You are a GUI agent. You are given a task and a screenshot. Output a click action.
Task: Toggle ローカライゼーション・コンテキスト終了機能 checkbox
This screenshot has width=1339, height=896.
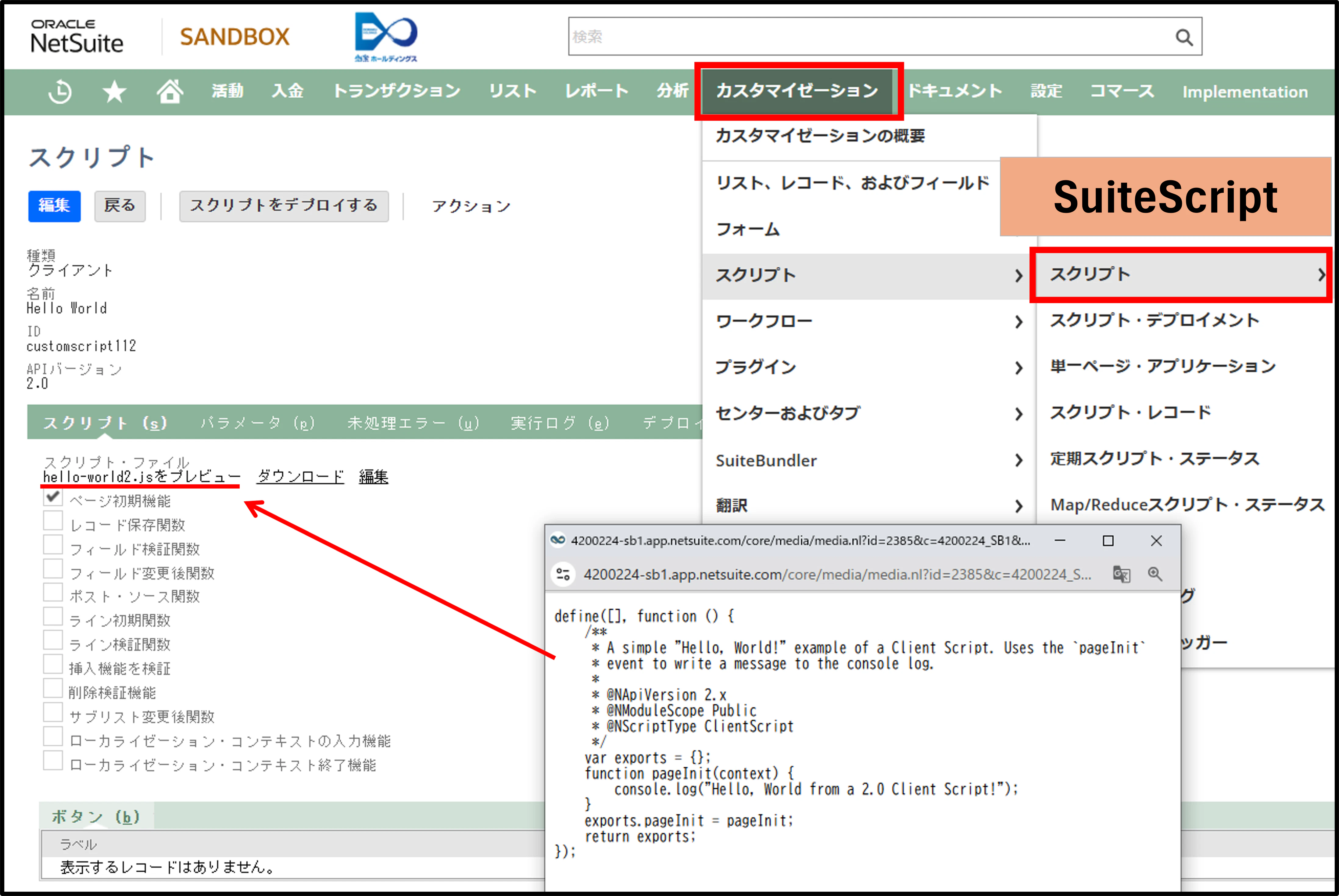coord(53,761)
